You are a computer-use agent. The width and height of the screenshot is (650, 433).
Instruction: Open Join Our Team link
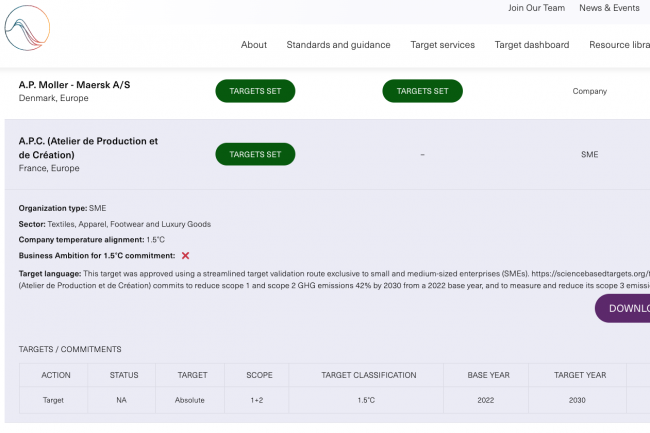[x=536, y=8]
